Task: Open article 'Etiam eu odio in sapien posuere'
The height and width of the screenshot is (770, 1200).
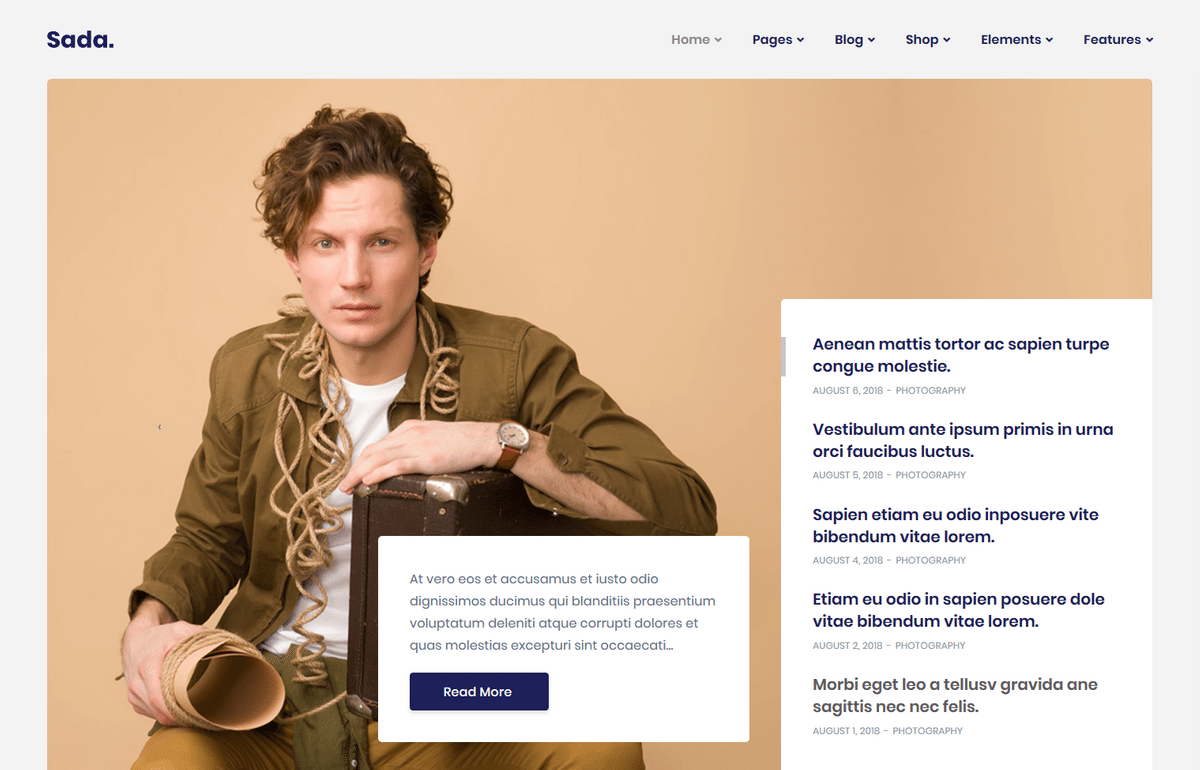Action: click(x=958, y=610)
